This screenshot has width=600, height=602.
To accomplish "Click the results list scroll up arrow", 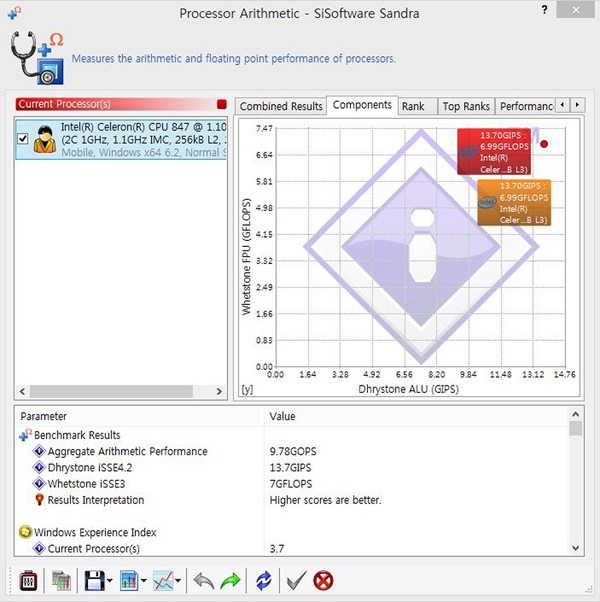I will [x=575, y=414].
